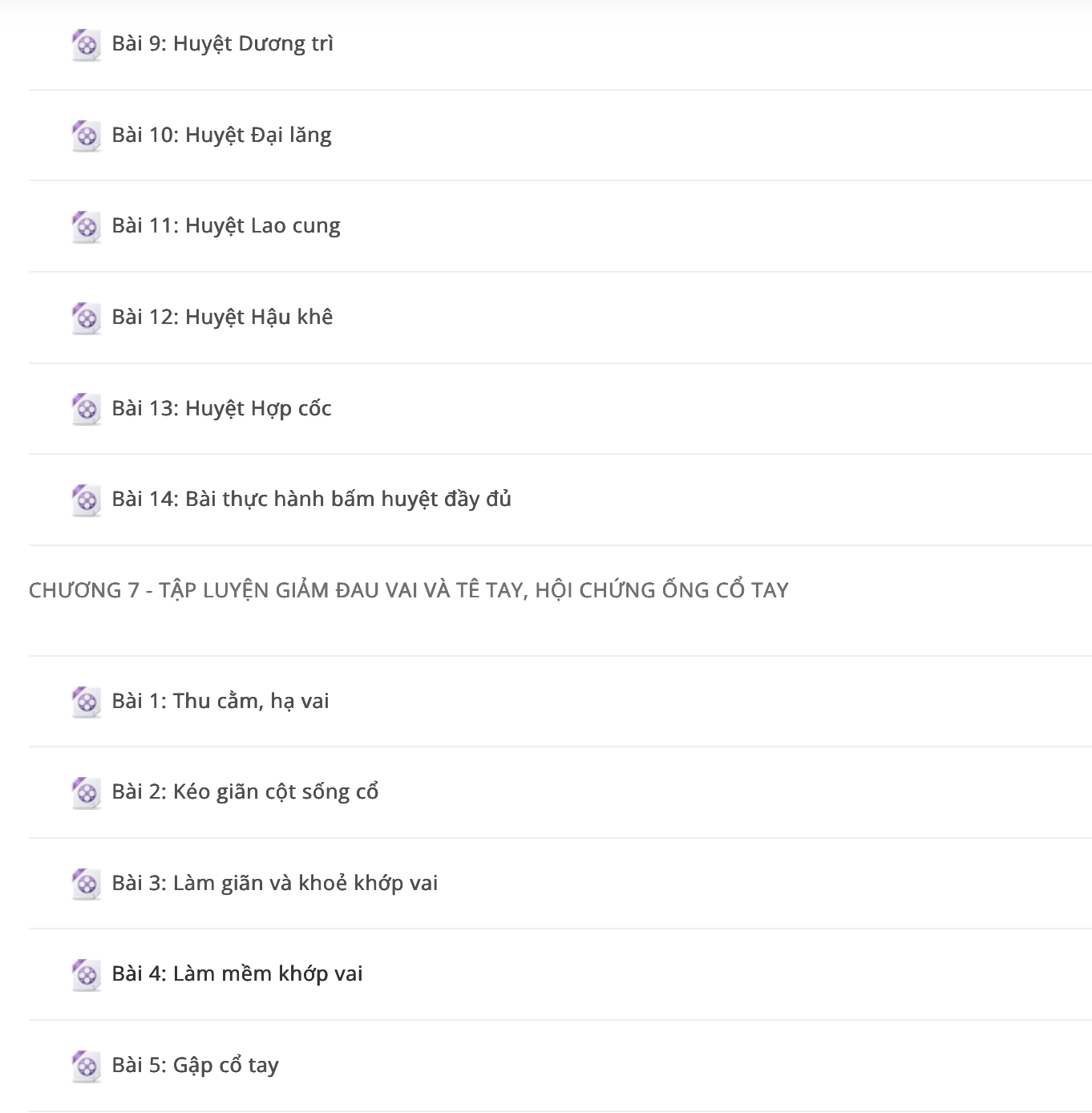The height and width of the screenshot is (1113, 1092).
Task: Open Bài 14: Bài thực hành bấm huyệt đầy đủ
Action: (312, 499)
